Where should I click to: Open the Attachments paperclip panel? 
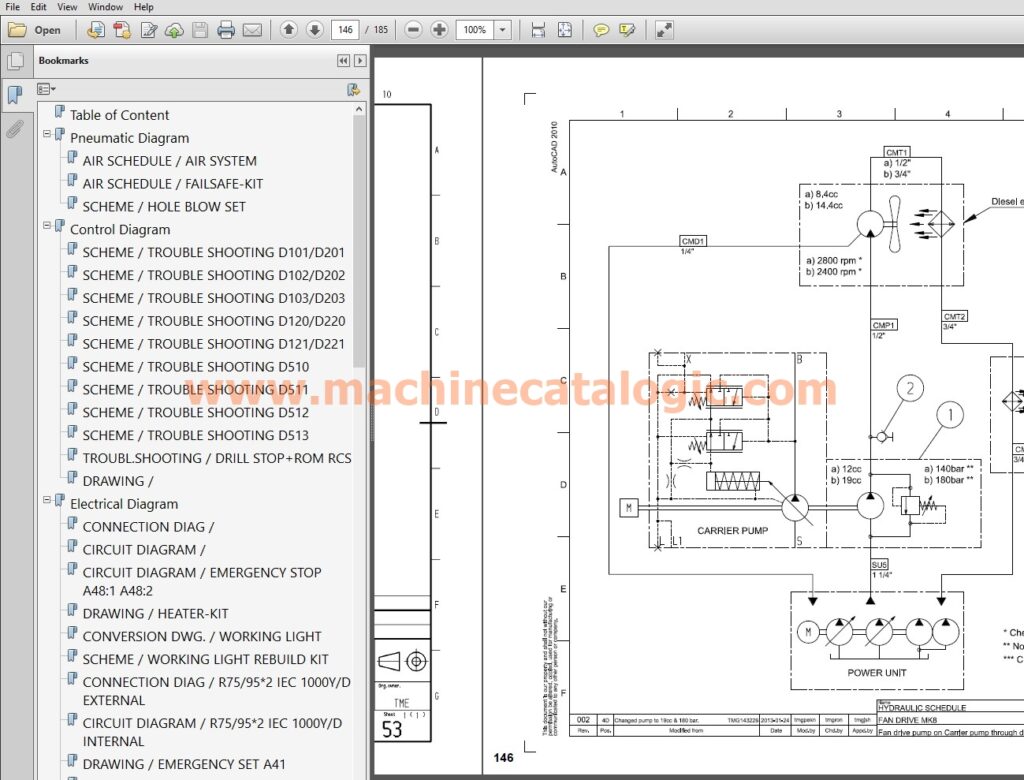[x=16, y=128]
